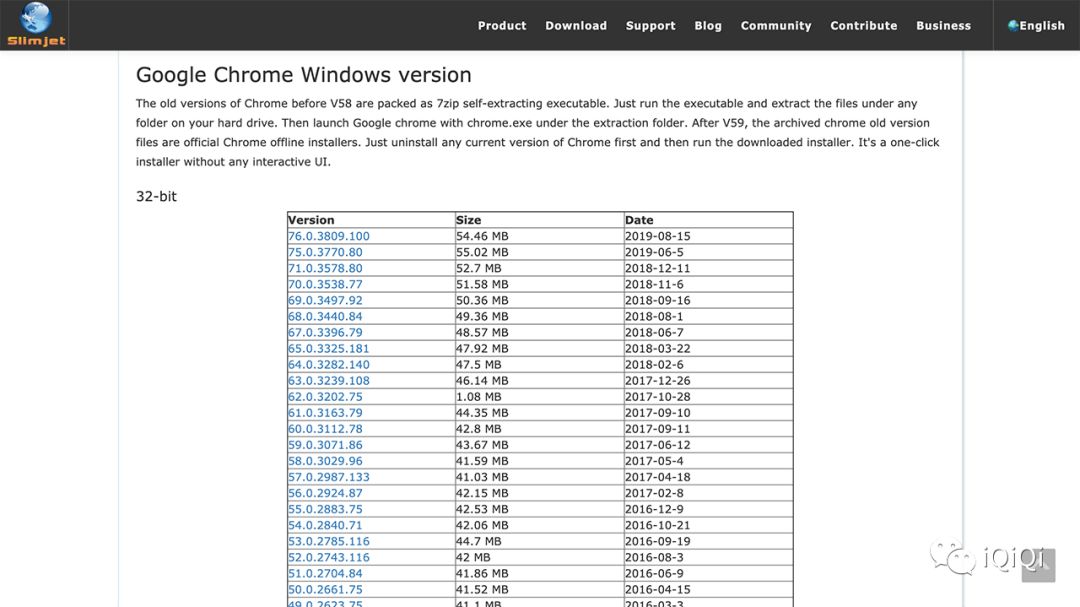Download Chrome version 70.0.3538.77

(325, 285)
